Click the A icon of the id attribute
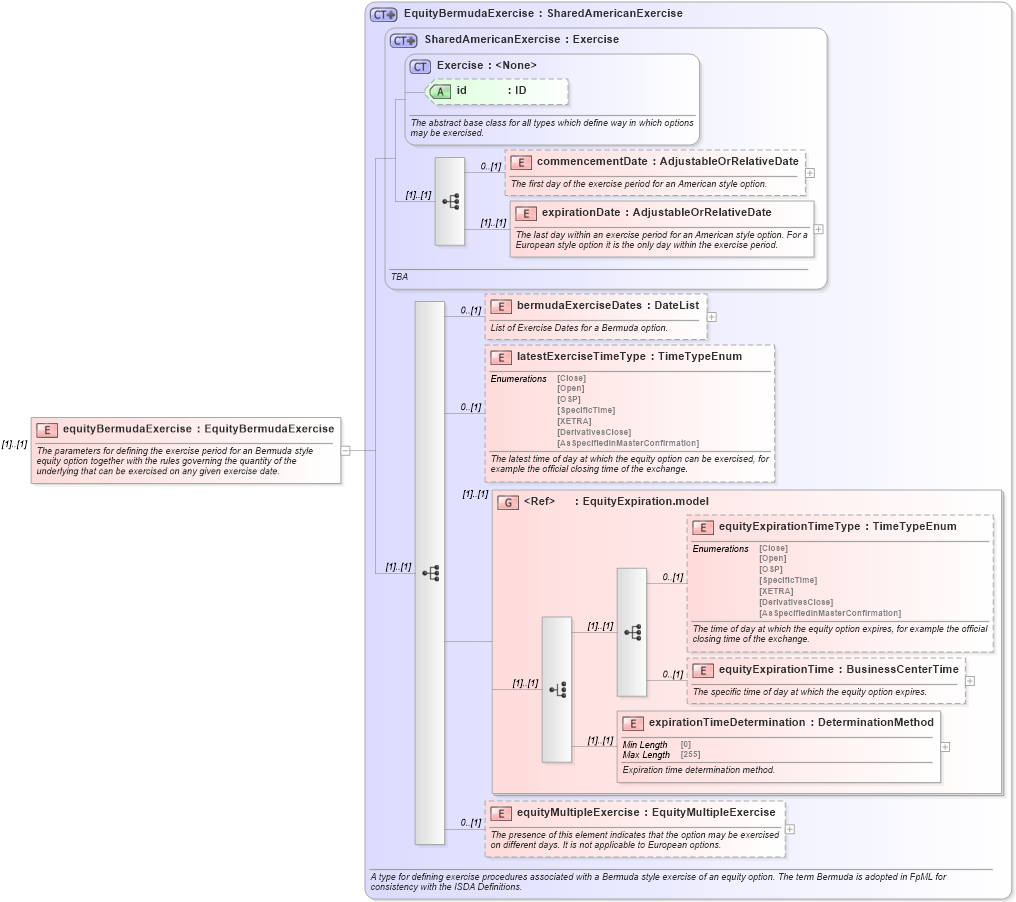Viewport: 1016px width, 902px height. [440, 90]
